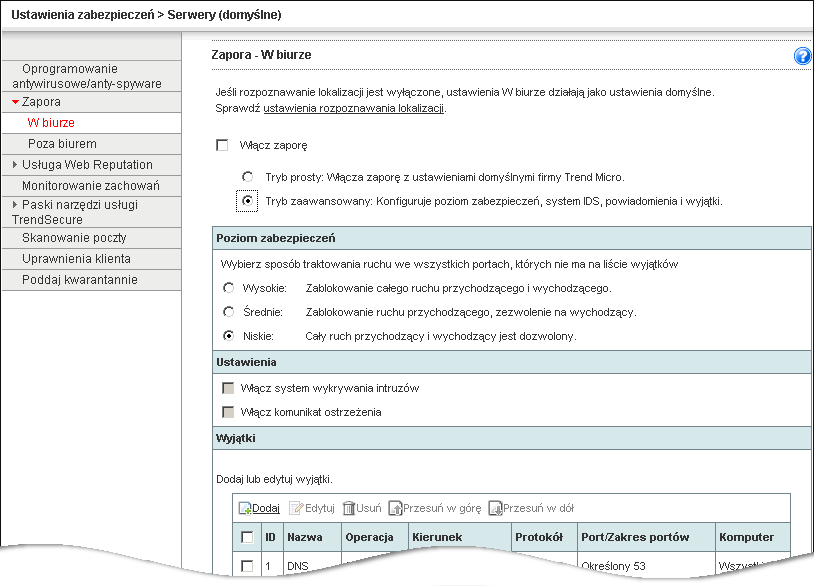Expand Paski narzędzi usługi TrendSecure arrow
This screenshot has height=586, width=814.
(x=15, y=205)
